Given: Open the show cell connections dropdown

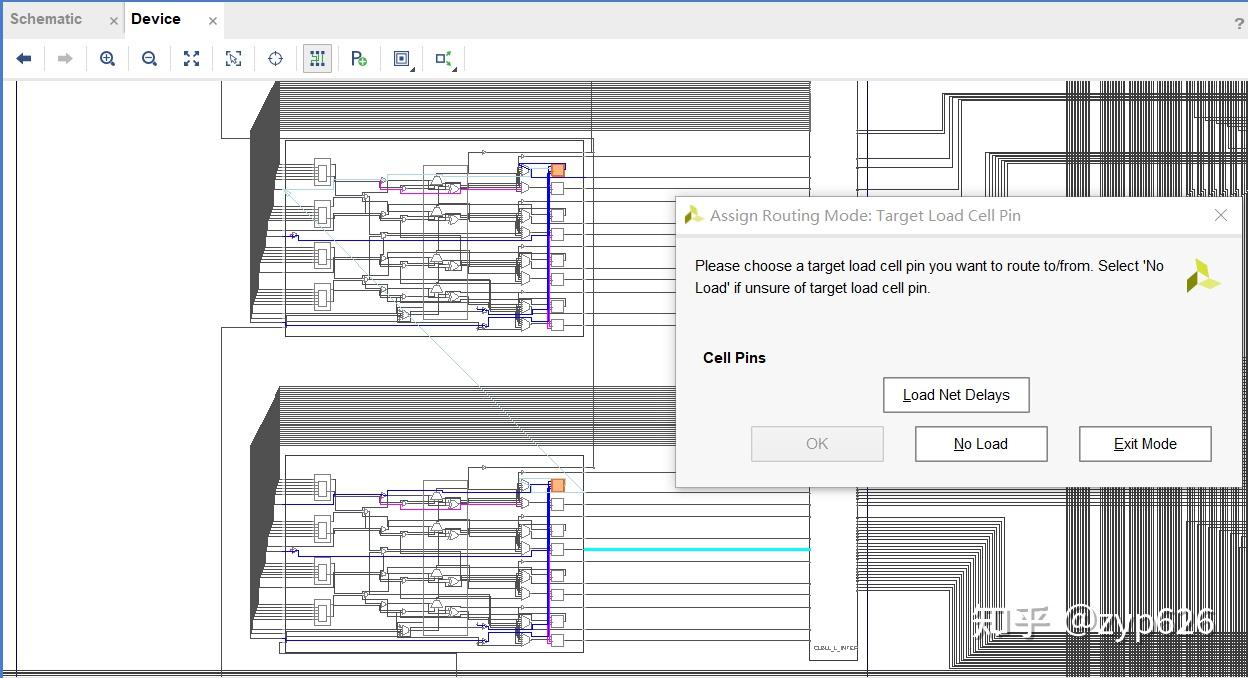Looking at the screenshot, I should pos(445,59).
